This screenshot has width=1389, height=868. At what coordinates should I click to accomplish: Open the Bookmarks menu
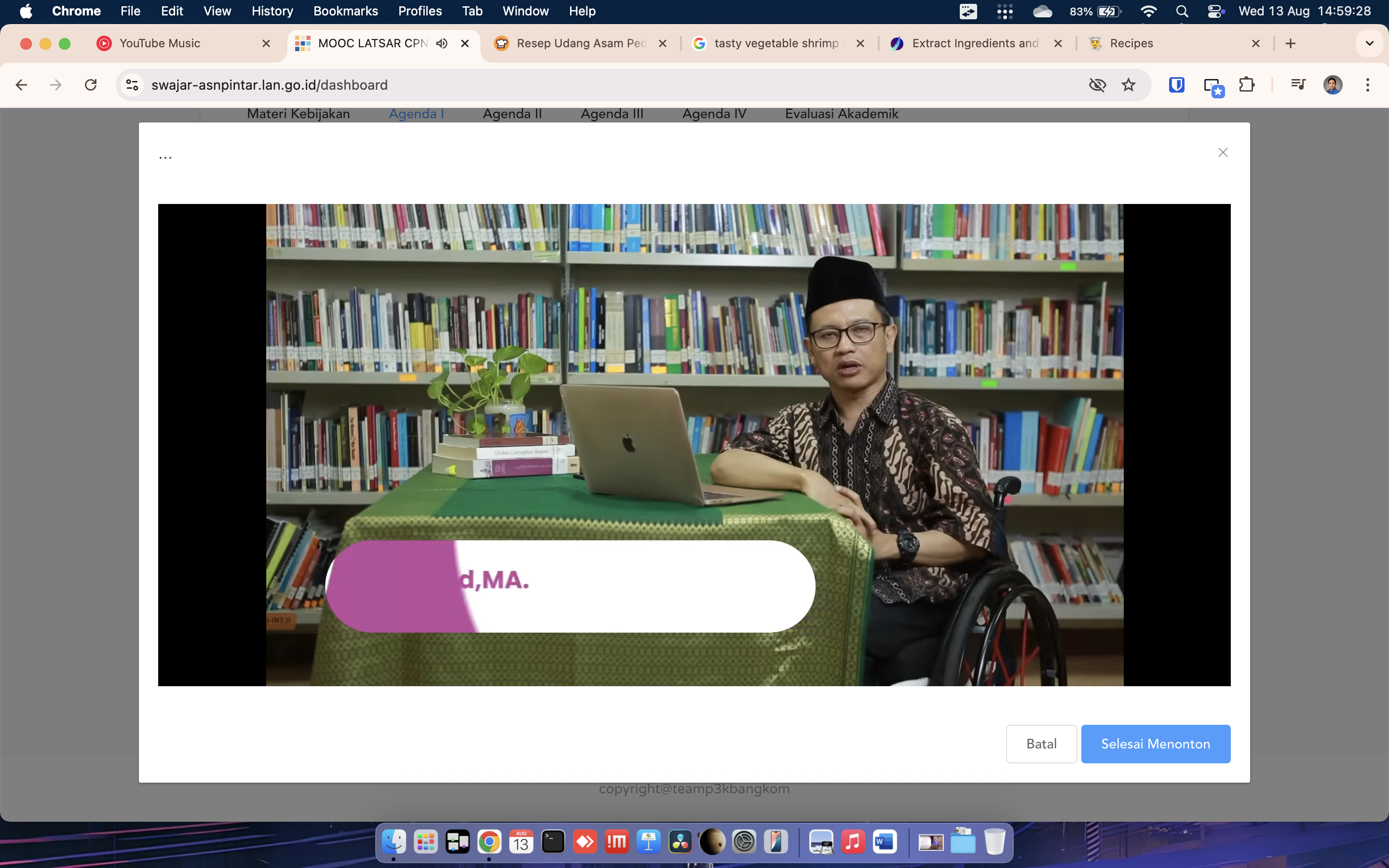tap(345, 12)
